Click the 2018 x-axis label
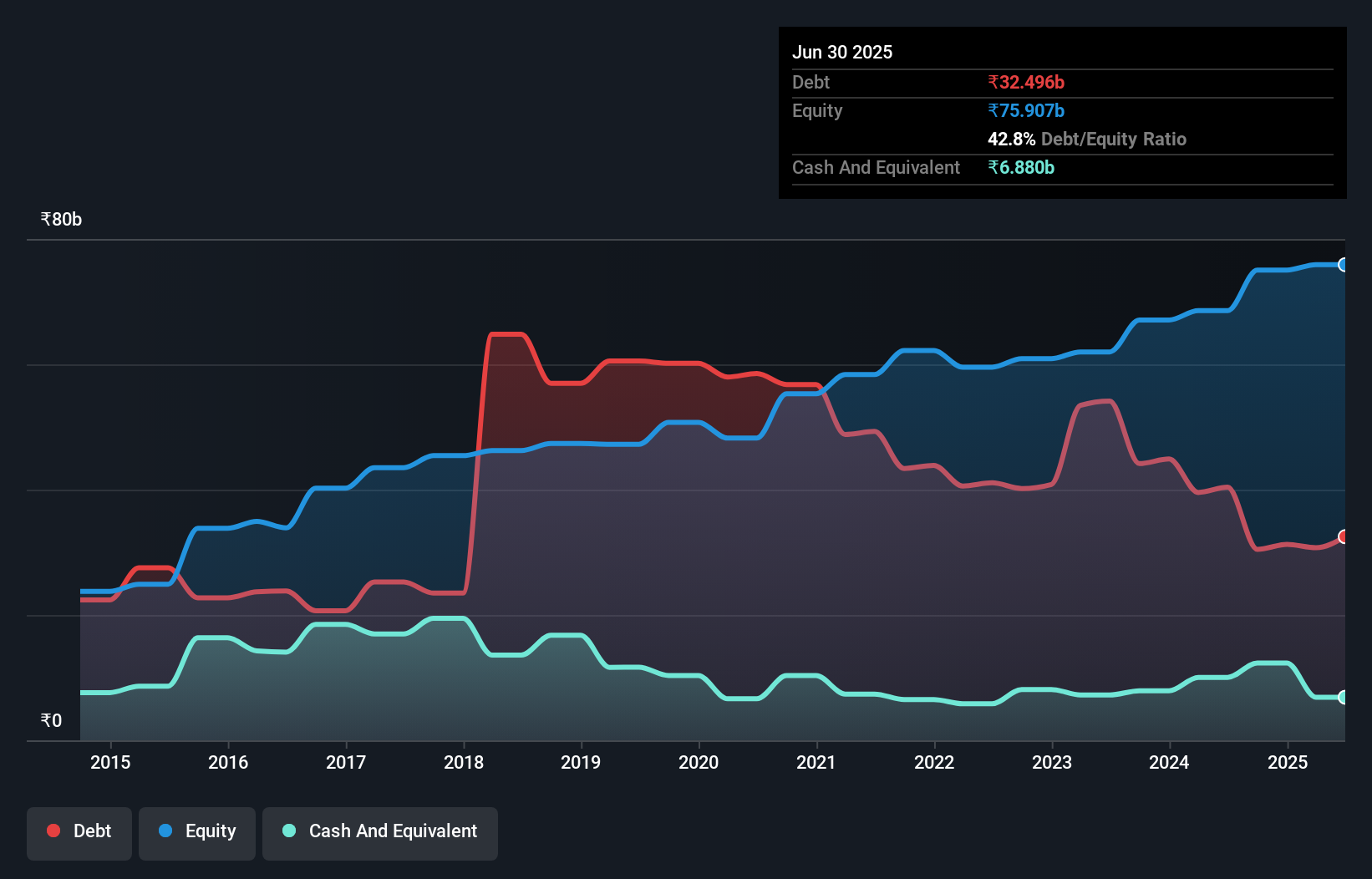 464,762
